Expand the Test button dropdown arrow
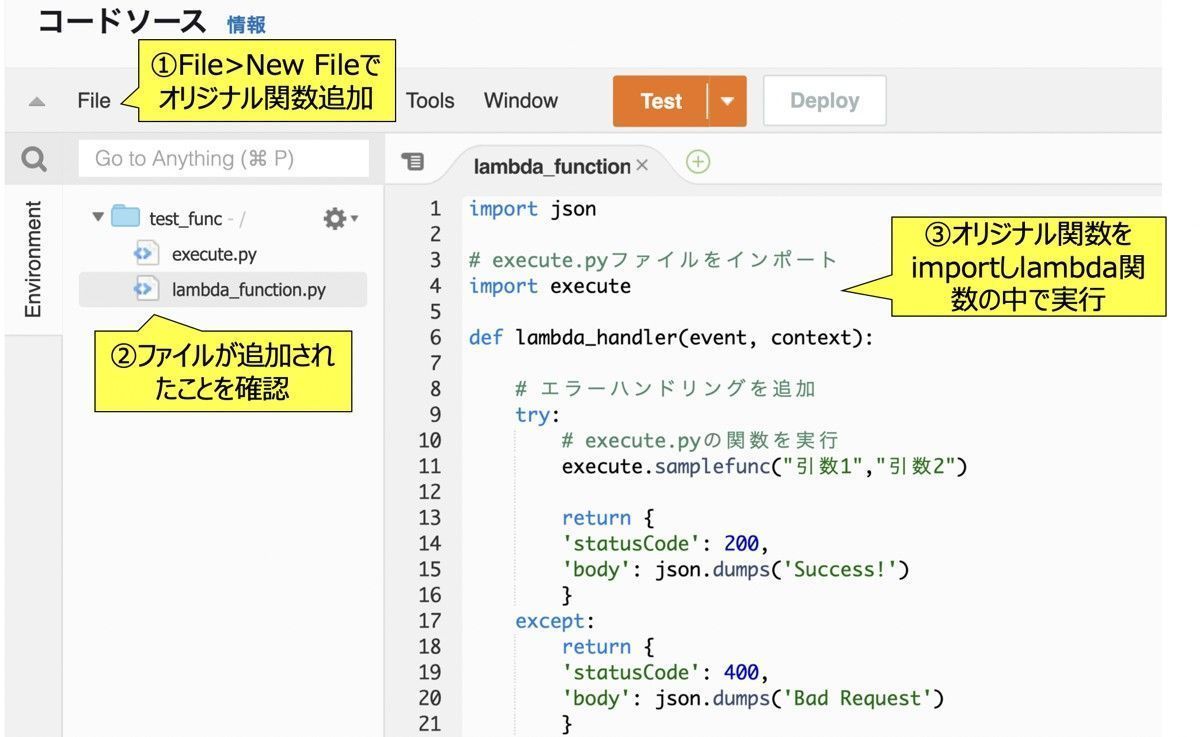The width and height of the screenshot is (1200, 737). pos(728,100)
